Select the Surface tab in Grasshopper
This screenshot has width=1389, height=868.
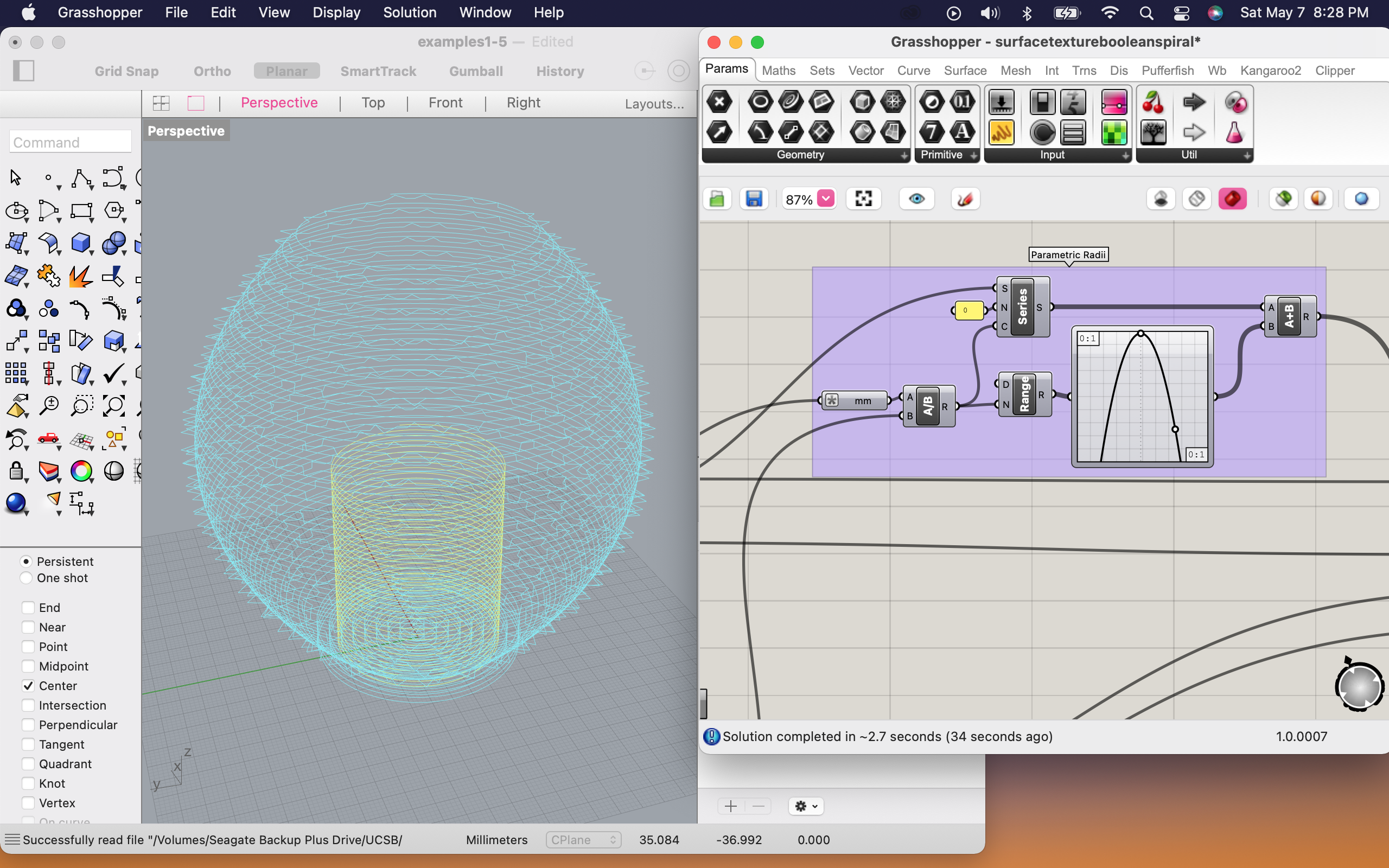963,69
